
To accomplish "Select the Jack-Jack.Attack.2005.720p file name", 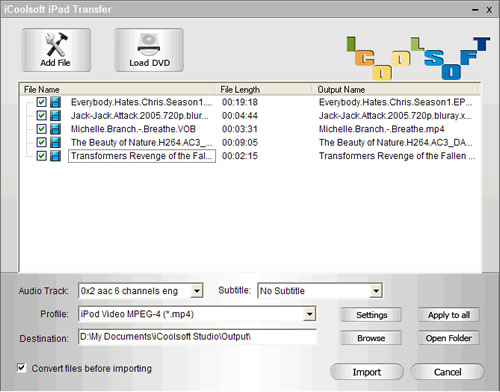I will click(x=140, y=116).
